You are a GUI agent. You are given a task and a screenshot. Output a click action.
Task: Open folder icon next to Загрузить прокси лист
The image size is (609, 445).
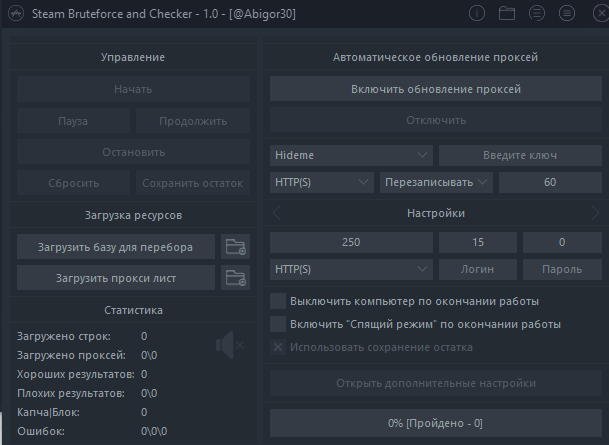pyautogui.click(x=235, y=278)
